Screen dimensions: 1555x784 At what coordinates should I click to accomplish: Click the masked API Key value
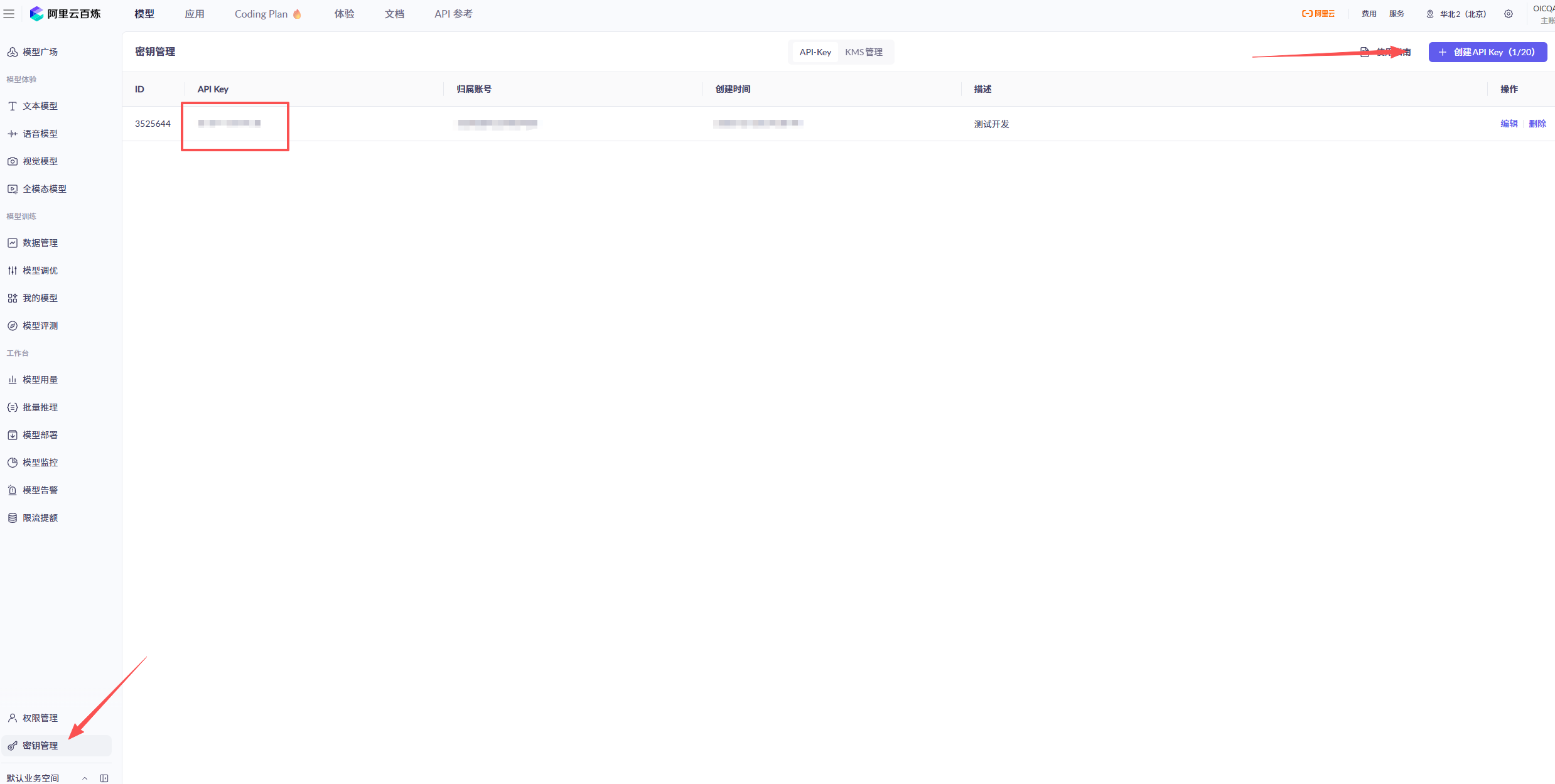[229, 124]
